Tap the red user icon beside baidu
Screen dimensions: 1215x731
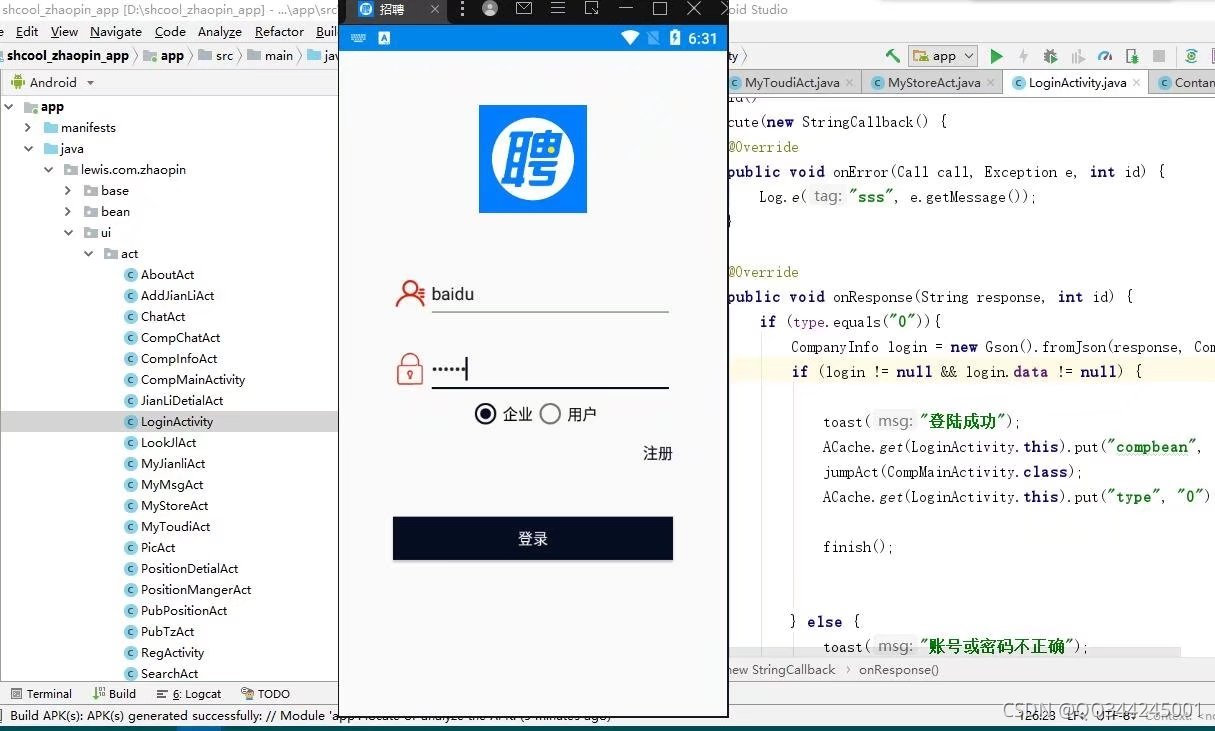coord(410,294)
